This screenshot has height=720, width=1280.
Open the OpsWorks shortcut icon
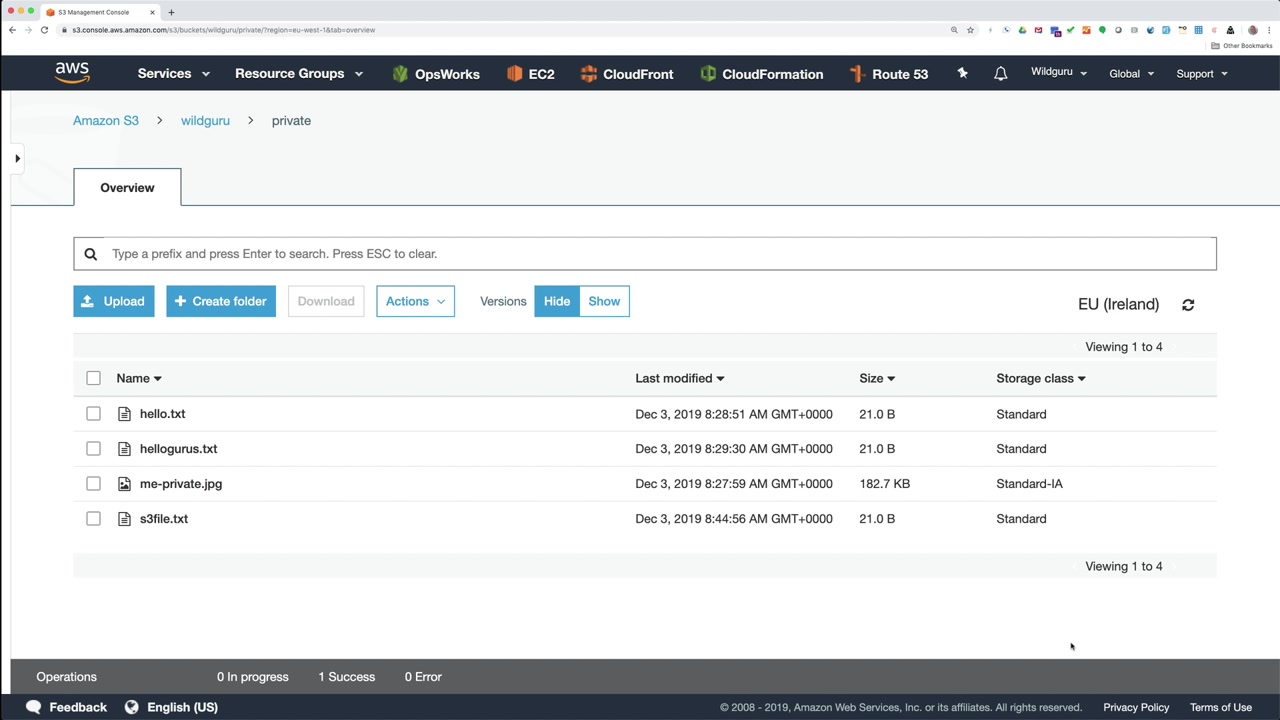(x=400, y=74)
